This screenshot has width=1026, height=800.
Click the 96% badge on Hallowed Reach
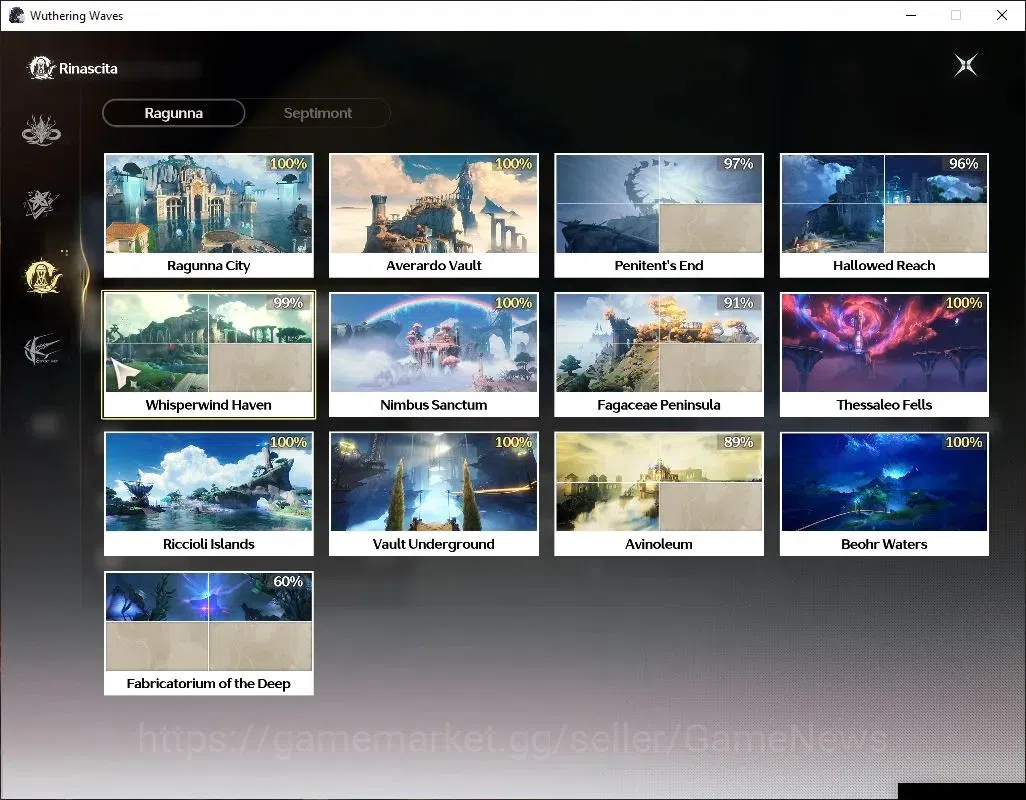point(963,164)
